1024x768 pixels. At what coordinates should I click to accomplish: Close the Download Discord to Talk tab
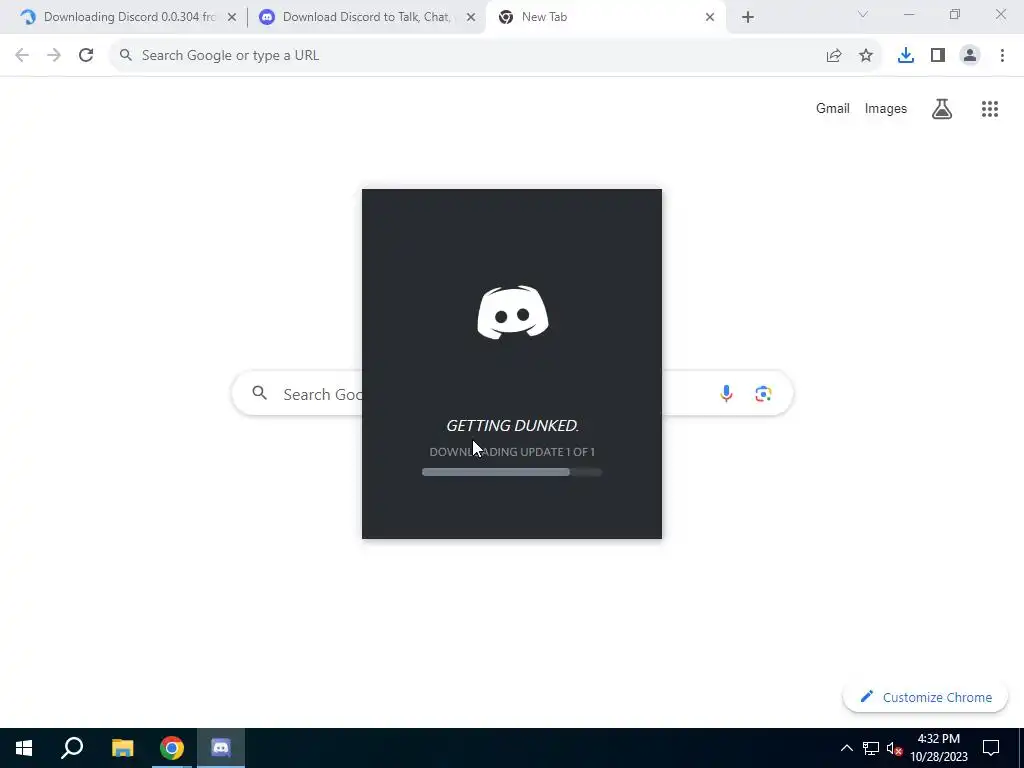pyautogui.click(x=471, y=17)
